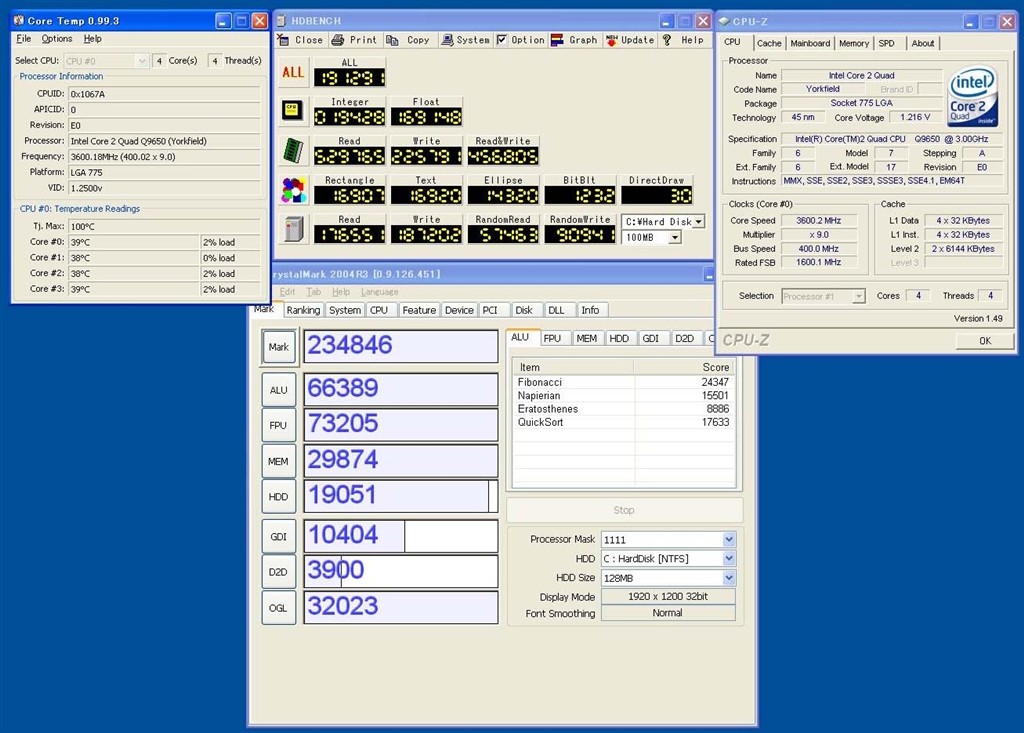Click the CPU chip benchmark icon in HDBENCH
Viewport: 1024px width, 733px height.
pyautogui.click(x=292, y=110)
